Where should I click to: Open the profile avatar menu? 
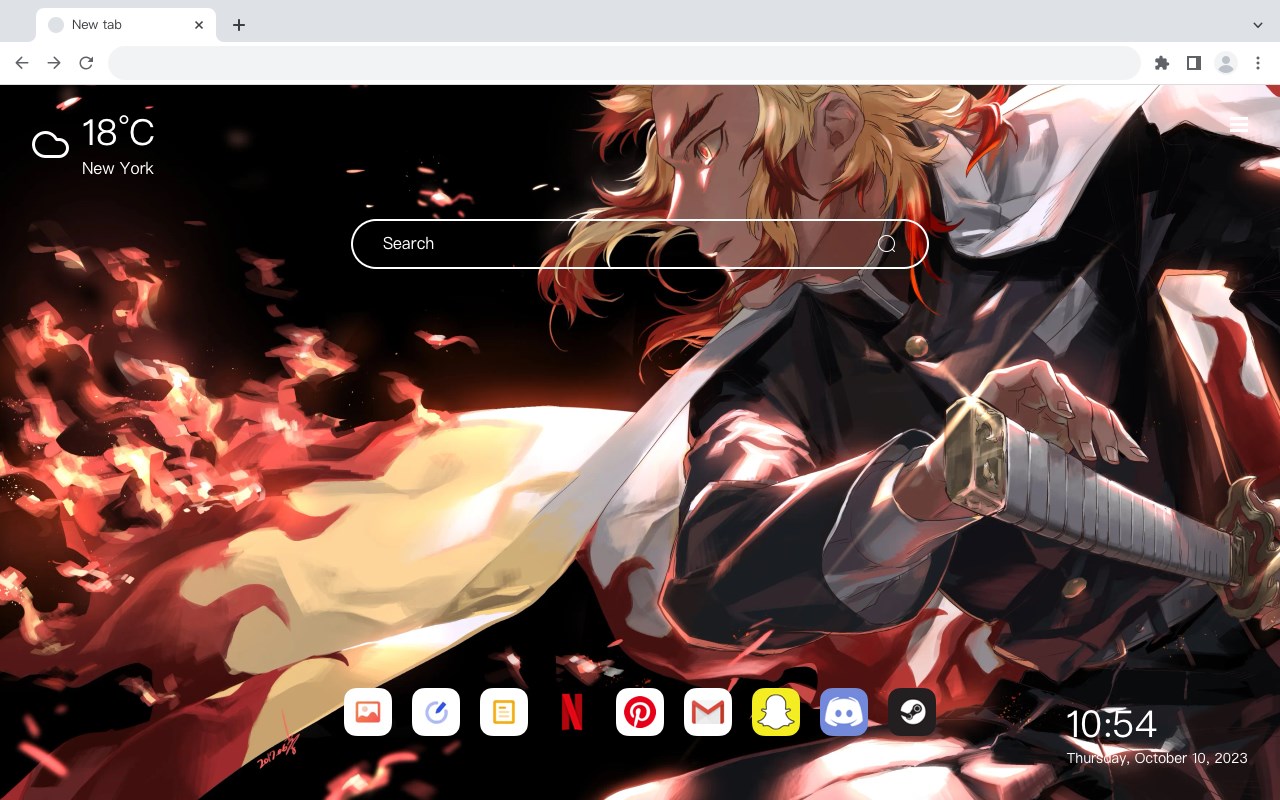tap(1226, 63)
